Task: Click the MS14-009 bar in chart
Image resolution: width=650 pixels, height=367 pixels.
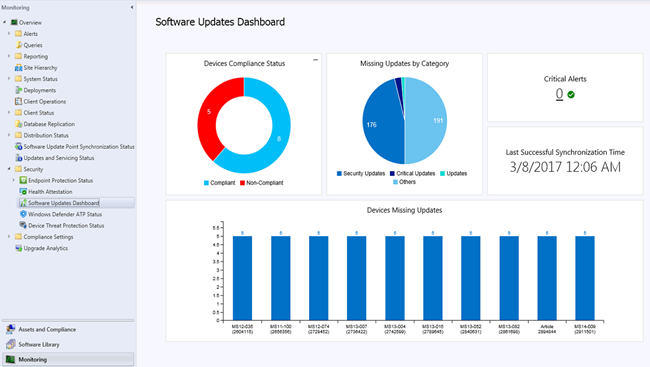Action: (x=585, y=278)
